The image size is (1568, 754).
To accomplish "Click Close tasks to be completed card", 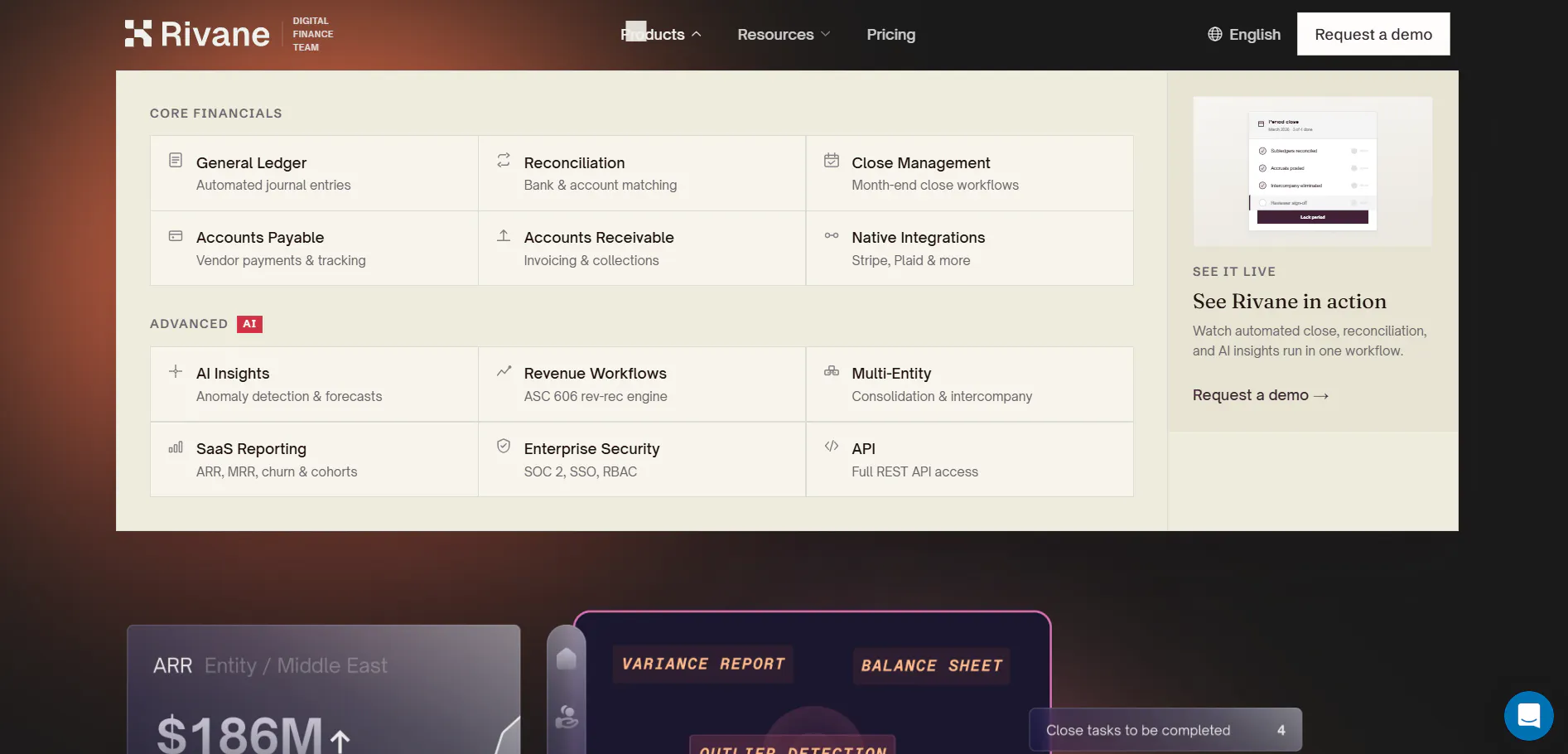I will click(x=1165, y=730).
